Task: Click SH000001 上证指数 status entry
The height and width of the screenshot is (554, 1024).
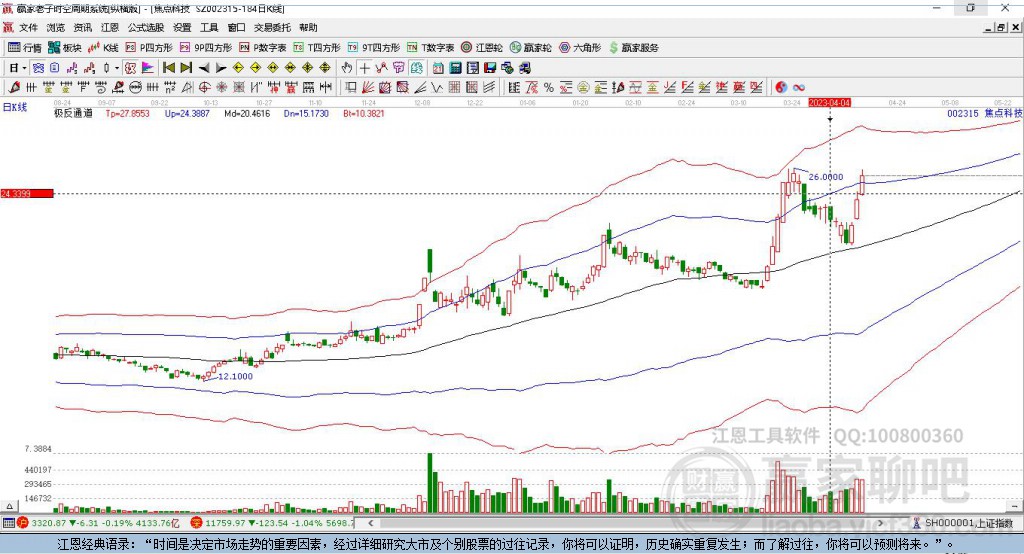Action: 968,523
